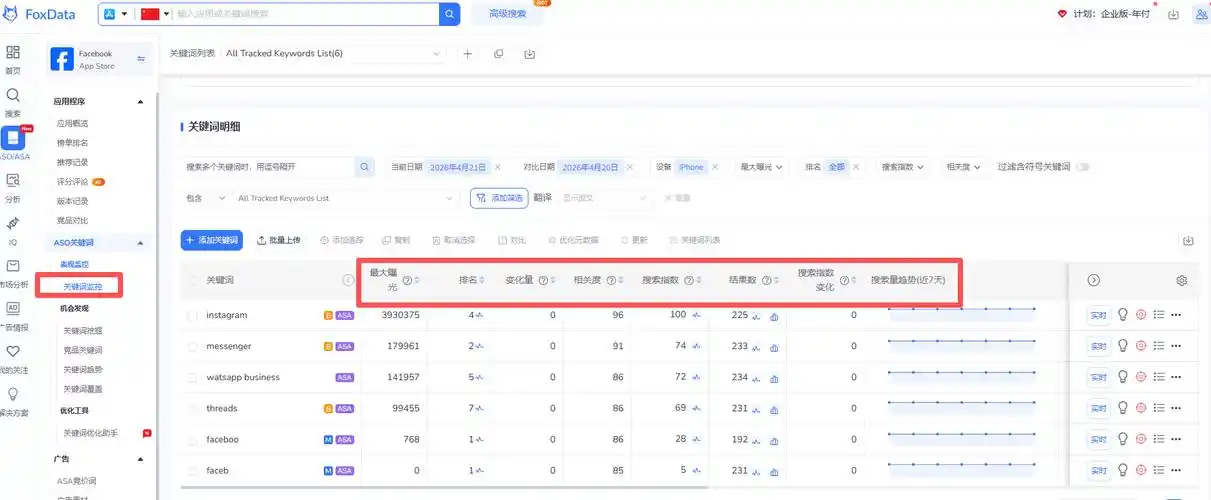1211x500 pixels.
Task: Open the App Store platform selector in the top search bar
Action: coord(117,14)
